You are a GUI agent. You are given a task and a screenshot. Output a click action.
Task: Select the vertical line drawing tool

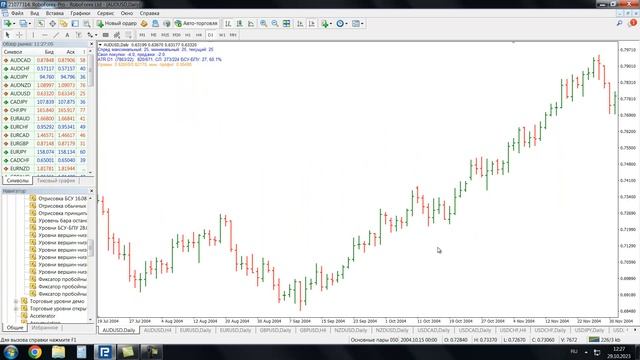click(33, 35)
